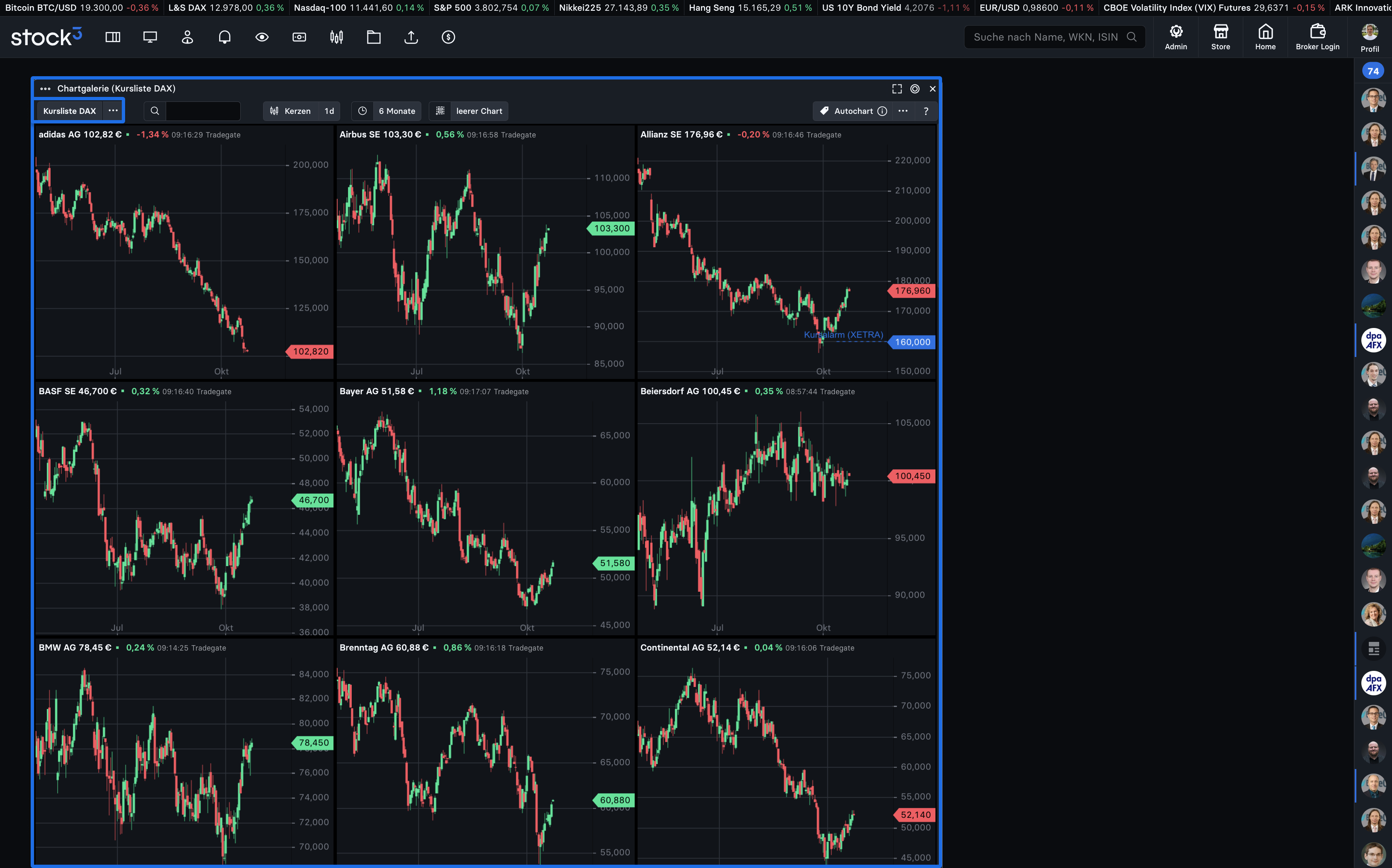
Task: Click L&S DAX in the ticker bar
Action: (x=226, y=7)
